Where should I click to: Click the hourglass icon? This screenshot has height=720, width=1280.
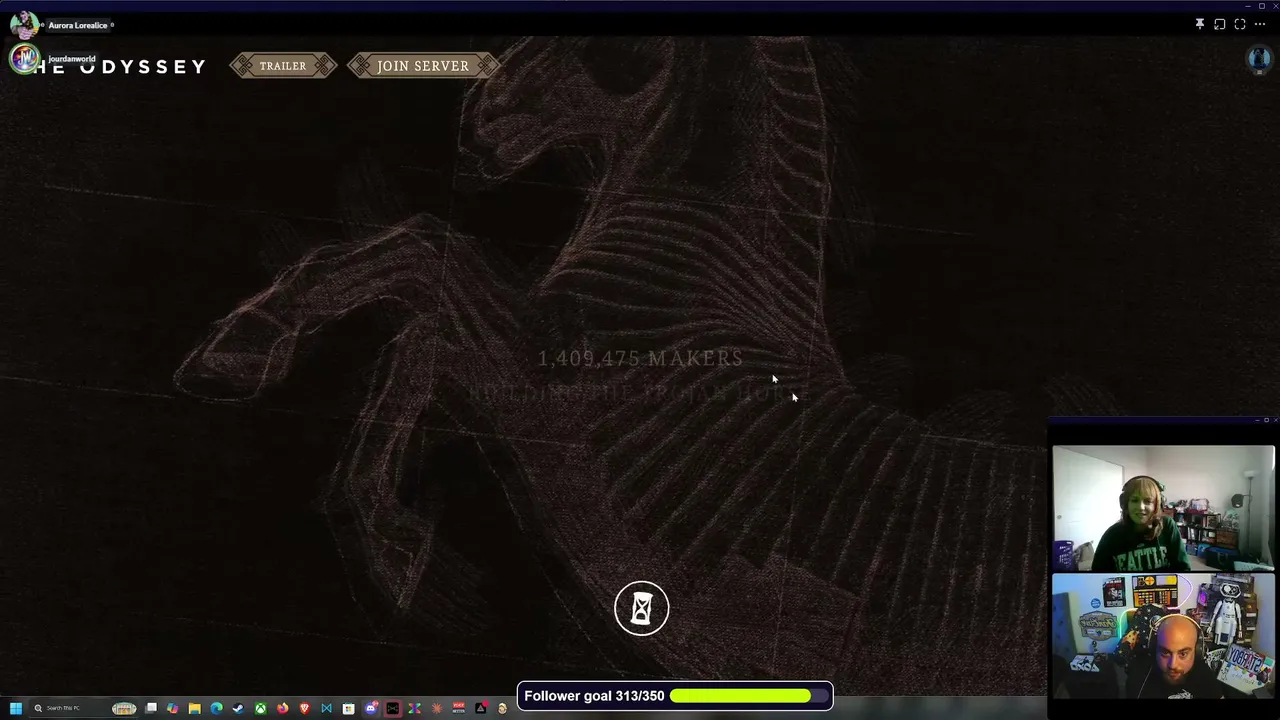pos(642,607)
